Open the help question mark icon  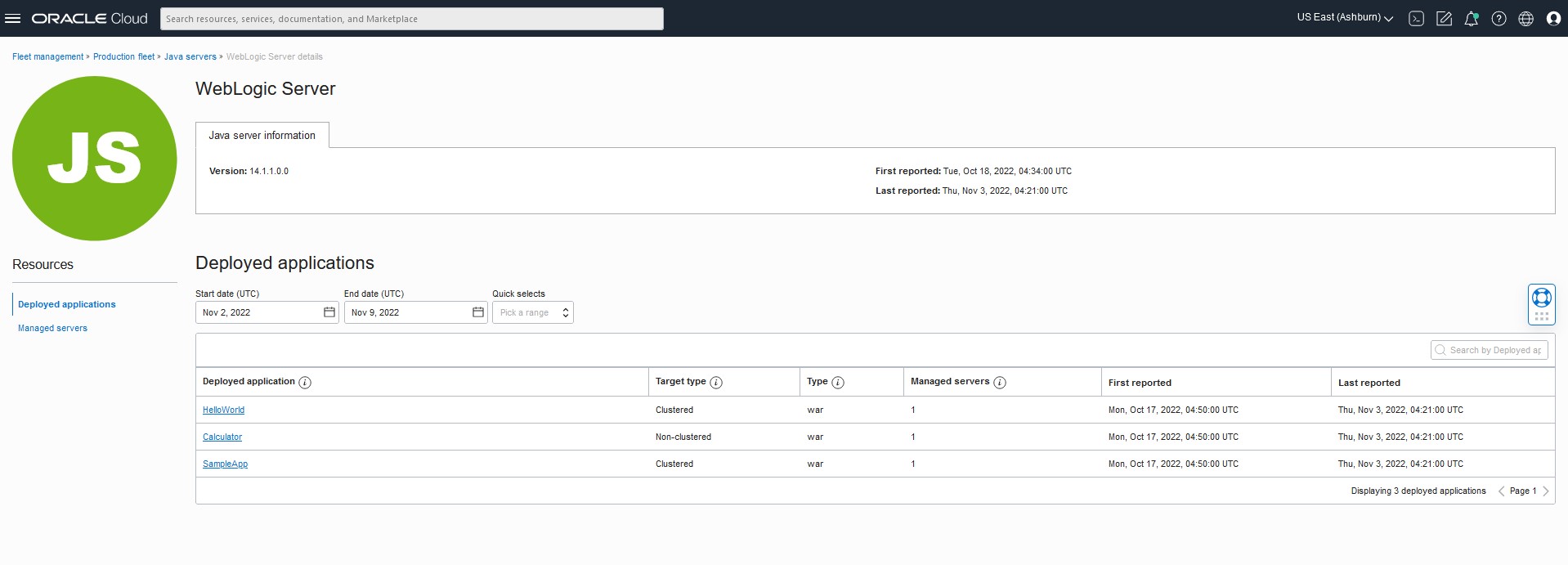click(x=1499, y=19)
